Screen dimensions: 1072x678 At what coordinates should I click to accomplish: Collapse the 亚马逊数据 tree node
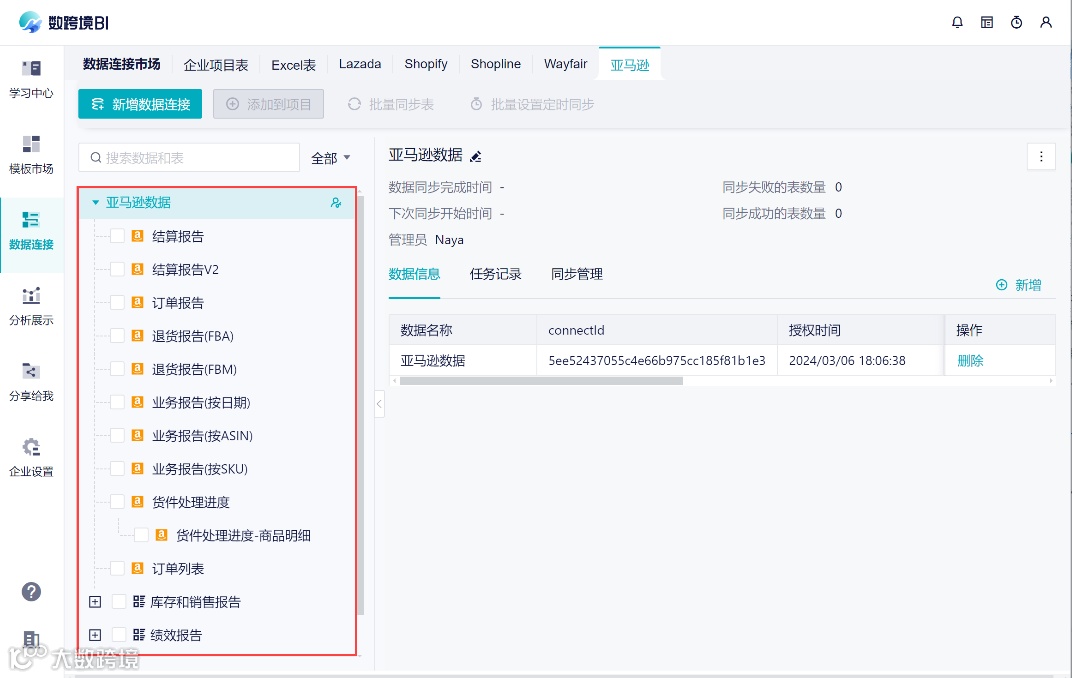96,202
